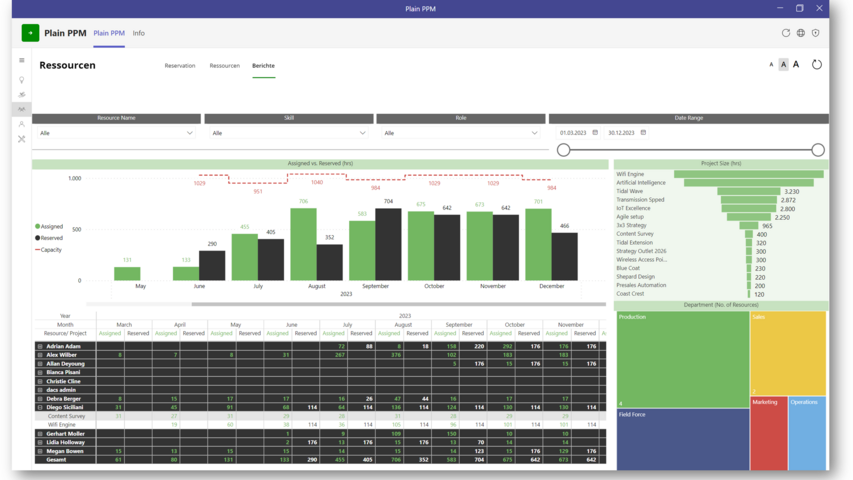
Task: Click the person icon in the sidebar
Action: point(22,124)
